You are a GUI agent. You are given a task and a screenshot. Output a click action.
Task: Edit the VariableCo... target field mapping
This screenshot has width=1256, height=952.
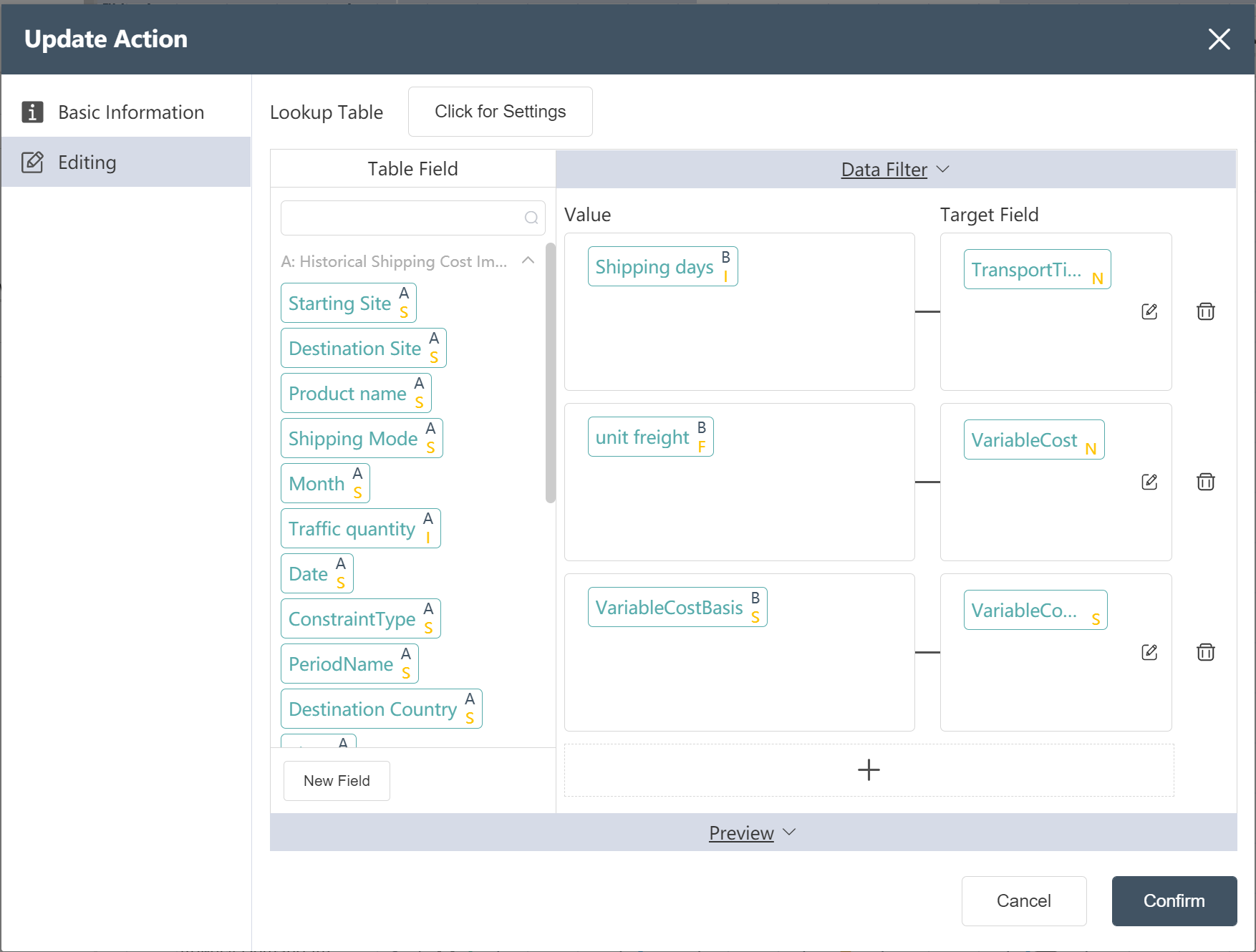click(x=1149, y=652)
